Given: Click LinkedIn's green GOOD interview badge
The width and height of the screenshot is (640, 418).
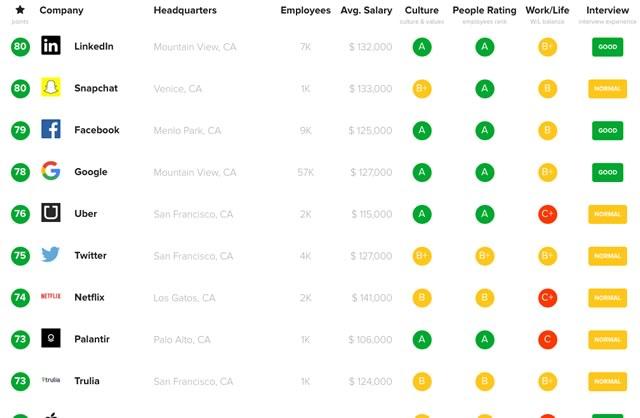Looking at the screenshot, I should click(607, 46).
